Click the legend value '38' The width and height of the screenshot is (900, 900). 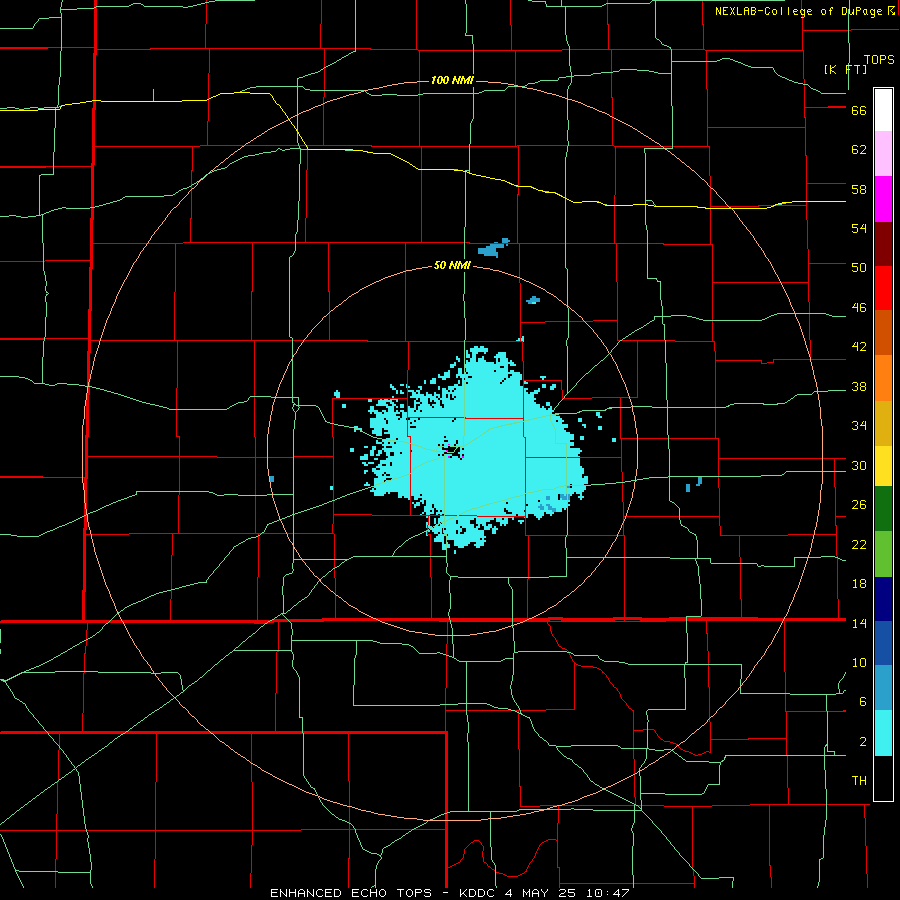[x=859, y=386]
